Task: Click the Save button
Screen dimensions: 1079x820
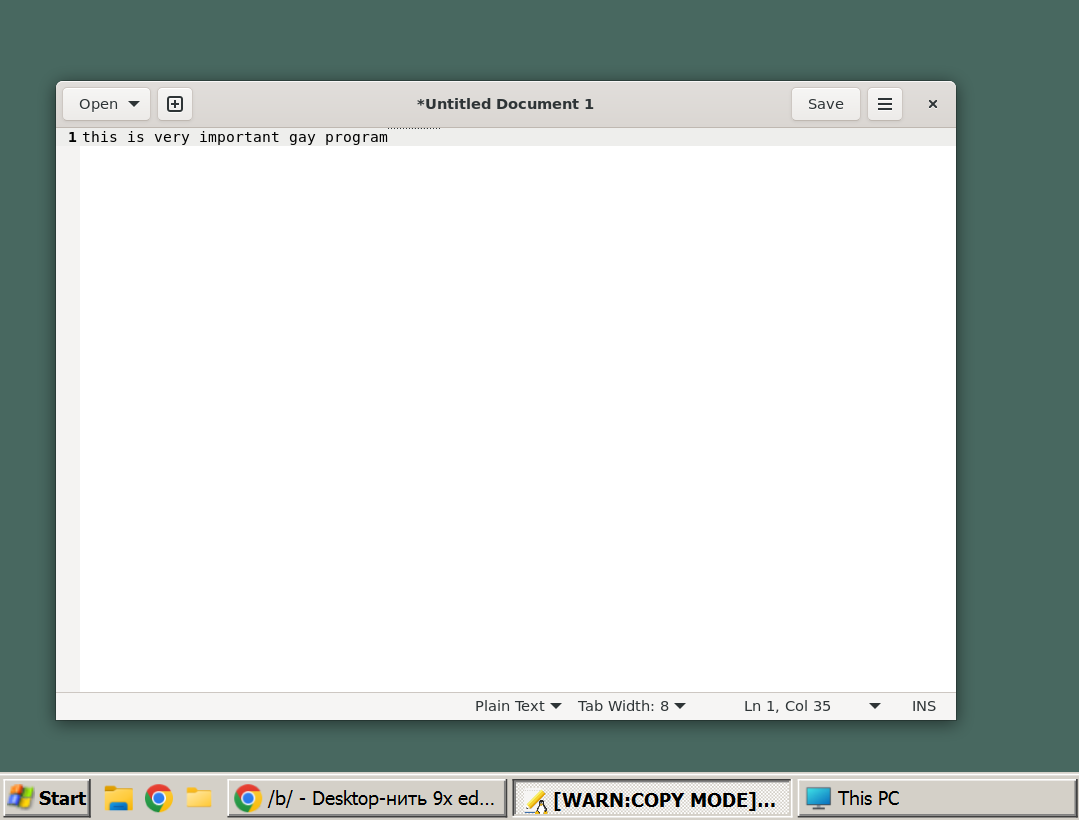Action: click(x=826, y=104)
